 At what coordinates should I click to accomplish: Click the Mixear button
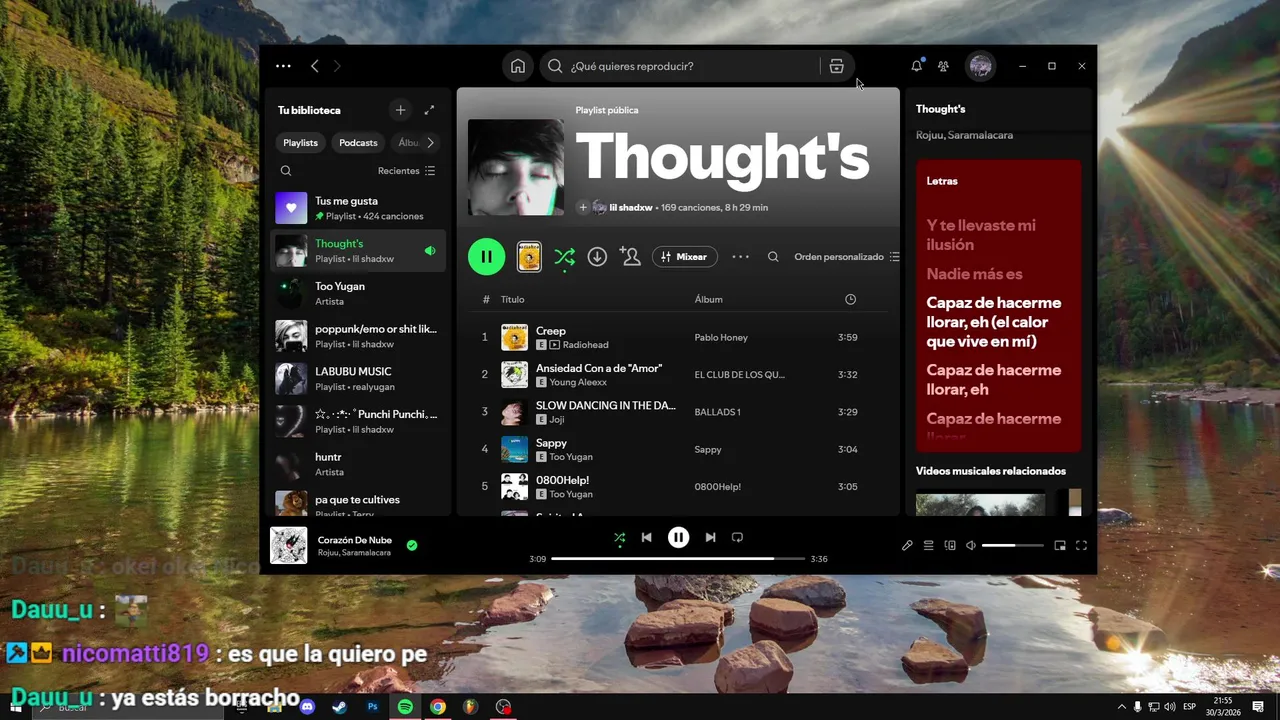coord(685,257)
